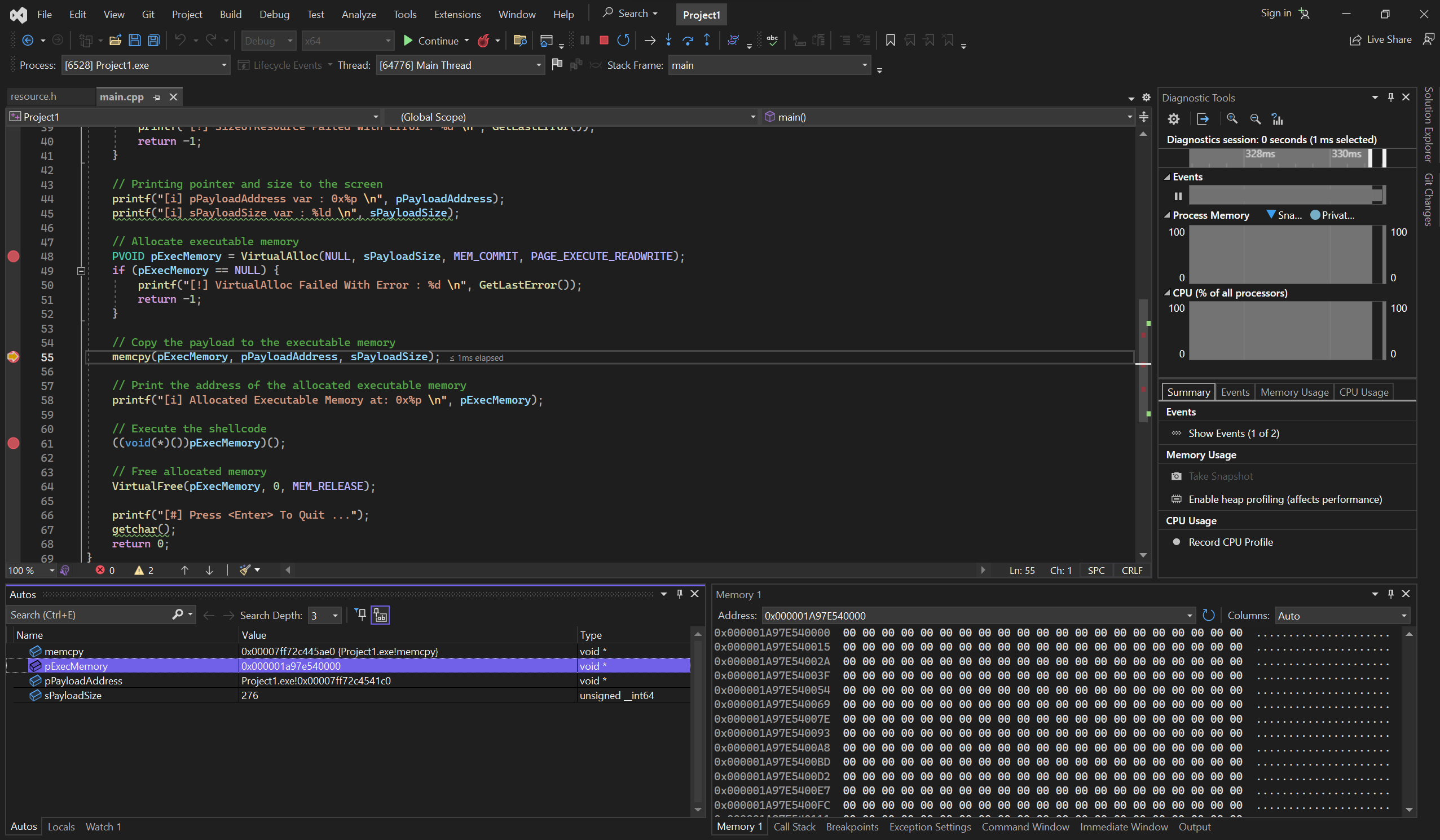Viewport: 1440px width, 840px height.
Task: Open the Extensions menu
Action: (x=457, y=14)
